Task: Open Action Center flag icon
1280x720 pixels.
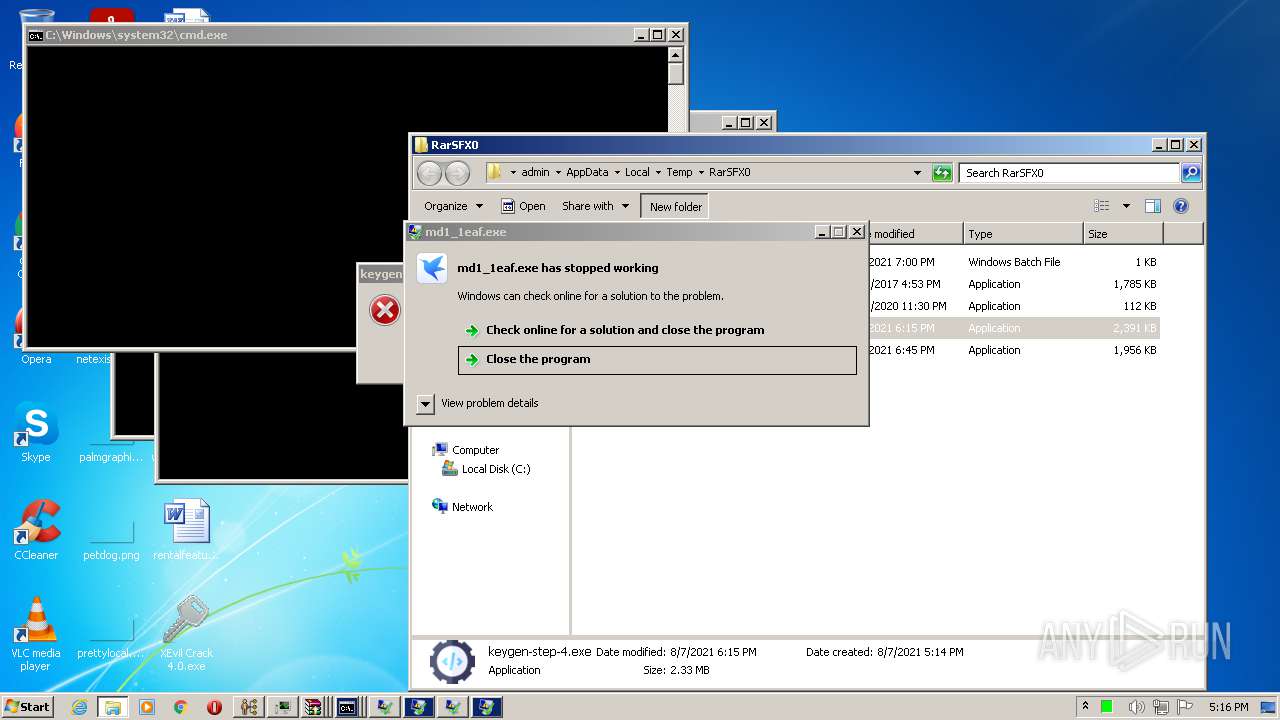Action: [1186, 707]
